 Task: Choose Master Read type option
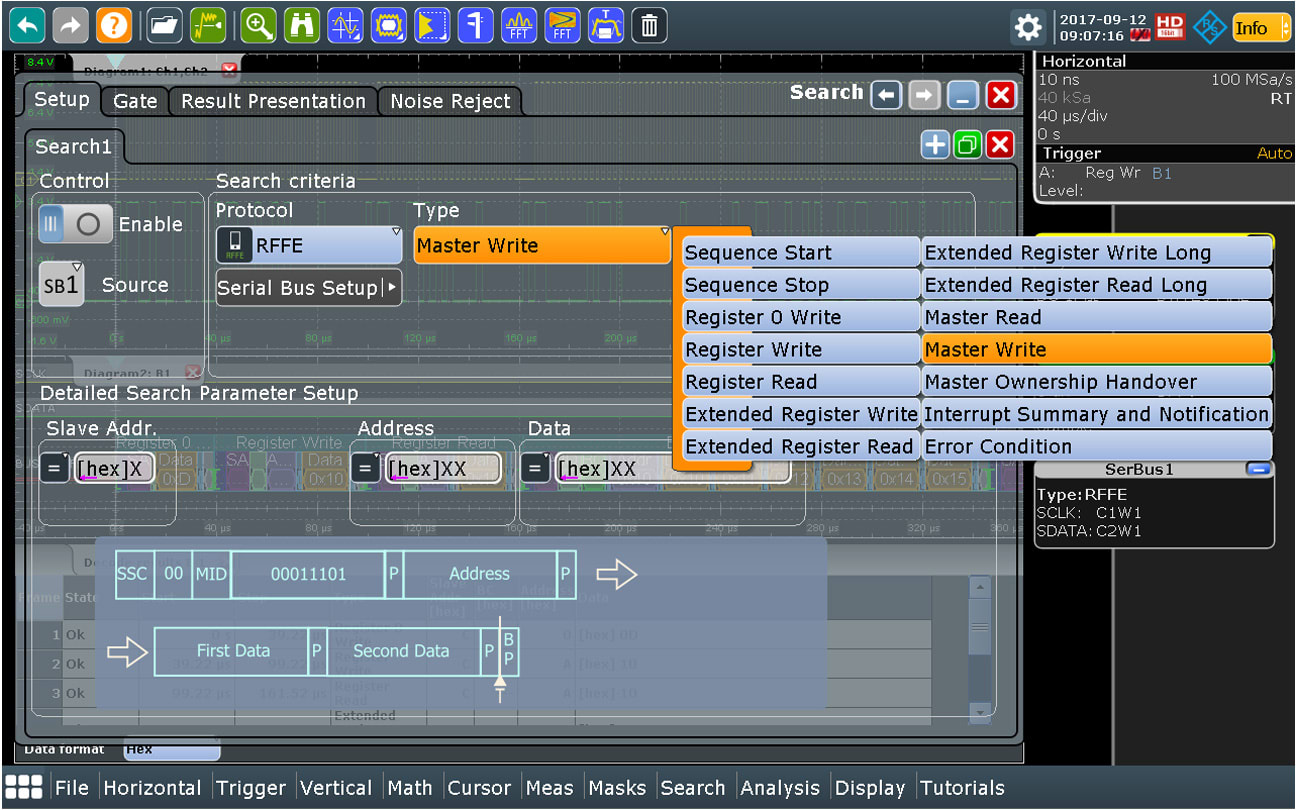1097,317
